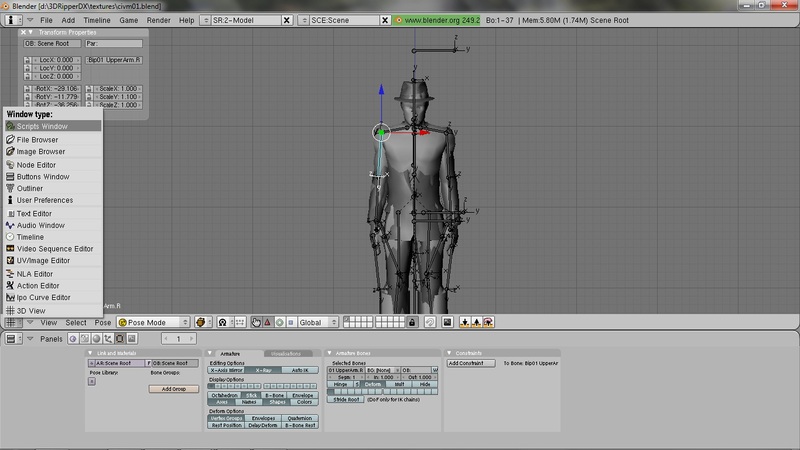The image size is (800, 450).
Task: Toggle the Names display option
Action: [249, 402]
